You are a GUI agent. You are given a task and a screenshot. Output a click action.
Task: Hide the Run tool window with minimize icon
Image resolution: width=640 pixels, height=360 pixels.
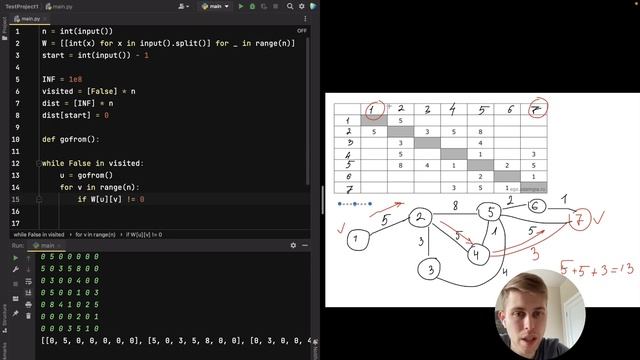pos(305,245)
